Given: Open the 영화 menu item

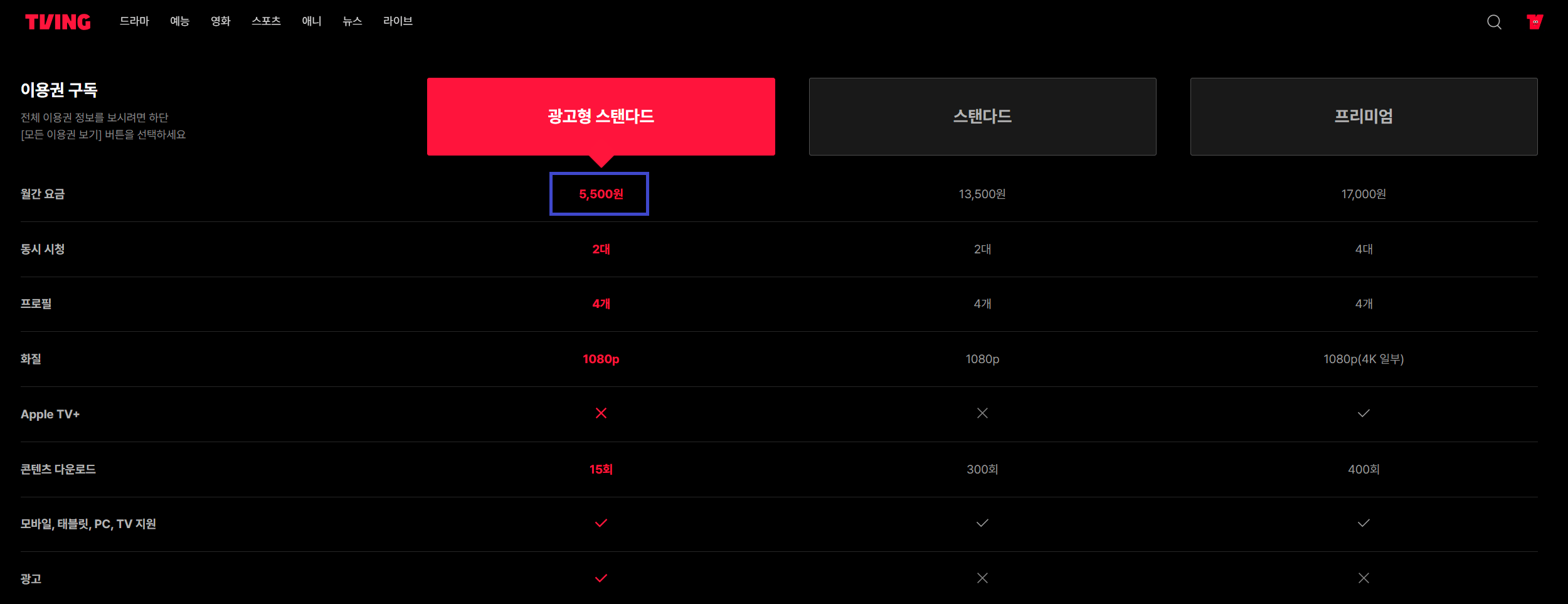Looking at the screenshot, I should pos(221,21).
